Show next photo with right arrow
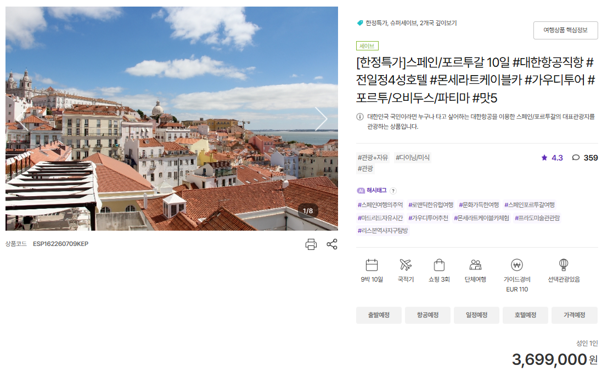602x372 pixels. click(321, 119)
